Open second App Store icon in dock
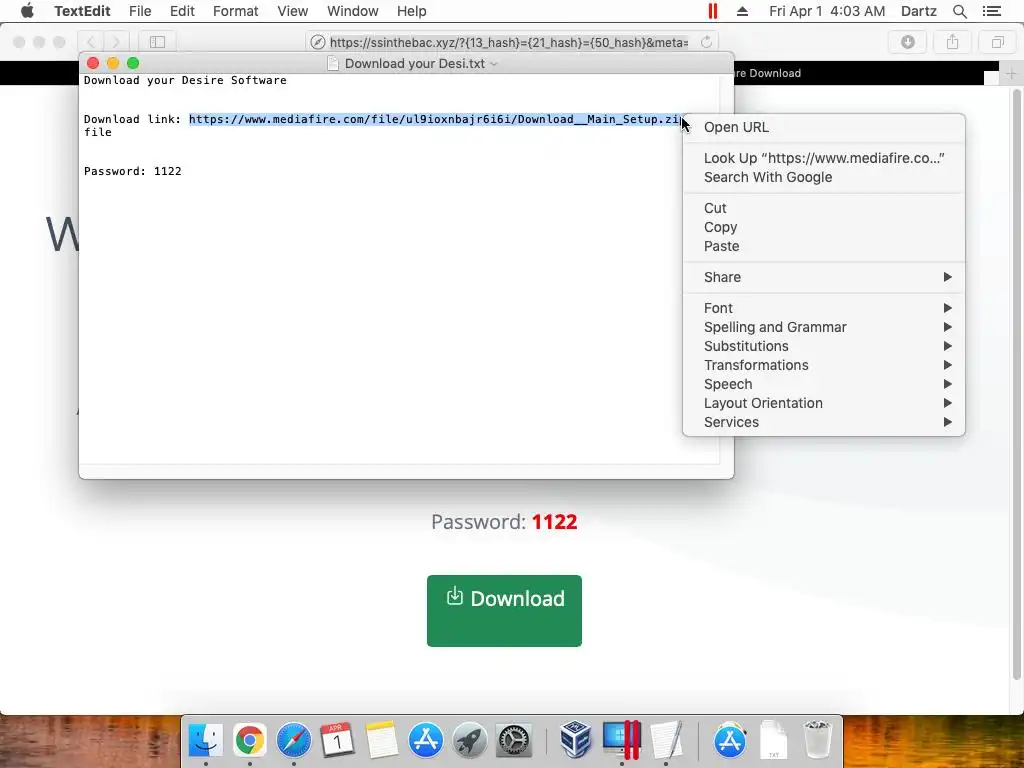Image resolution: width=1024 pixels, height=768 pixels. point(729,741)
